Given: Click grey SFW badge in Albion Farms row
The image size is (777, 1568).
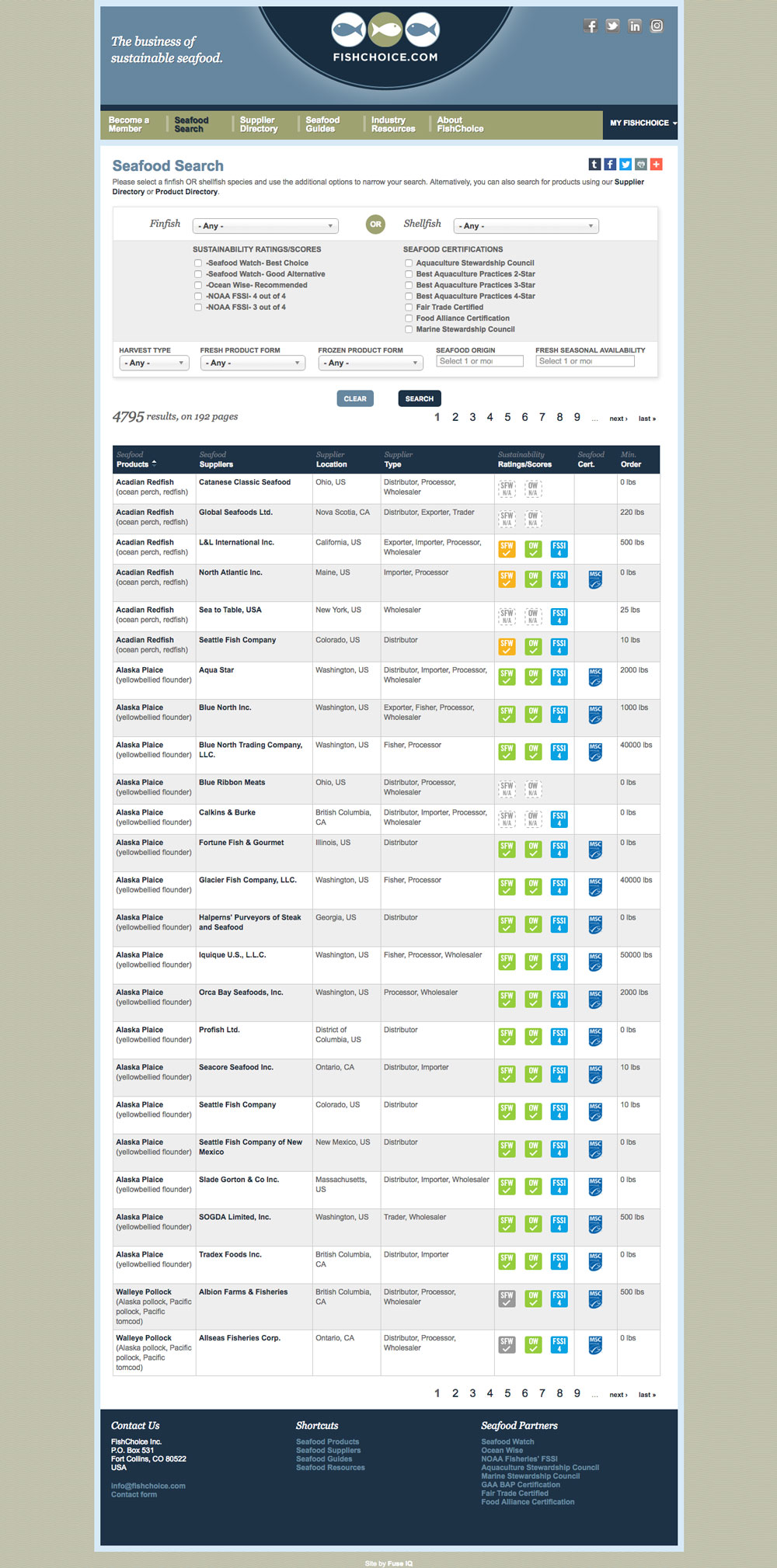Looking at the screenshot, I should pyautogui.click(x=507, y=1299).
